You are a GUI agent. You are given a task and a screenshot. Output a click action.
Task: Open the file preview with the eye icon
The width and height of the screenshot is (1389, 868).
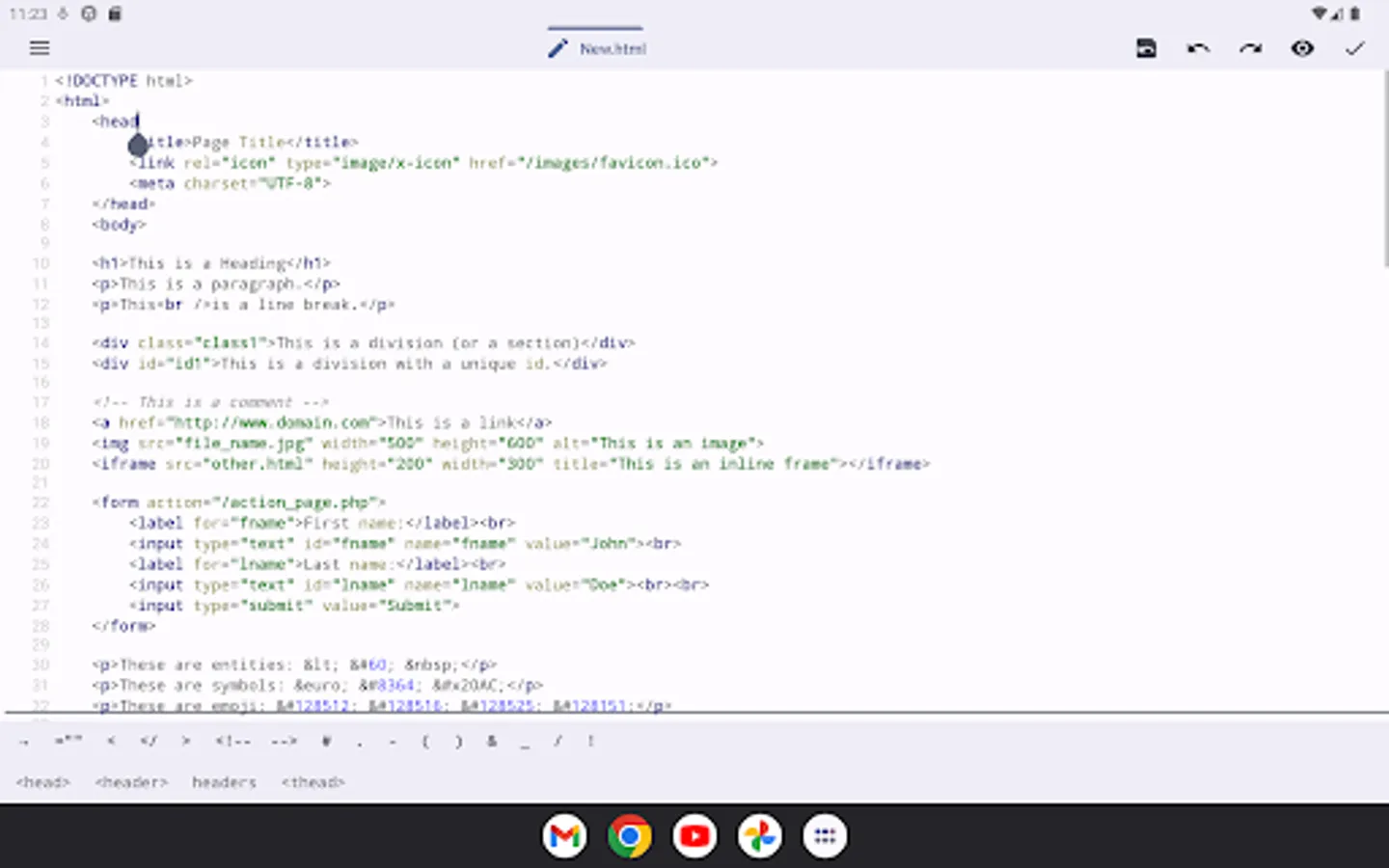[x=1302, y=48]
